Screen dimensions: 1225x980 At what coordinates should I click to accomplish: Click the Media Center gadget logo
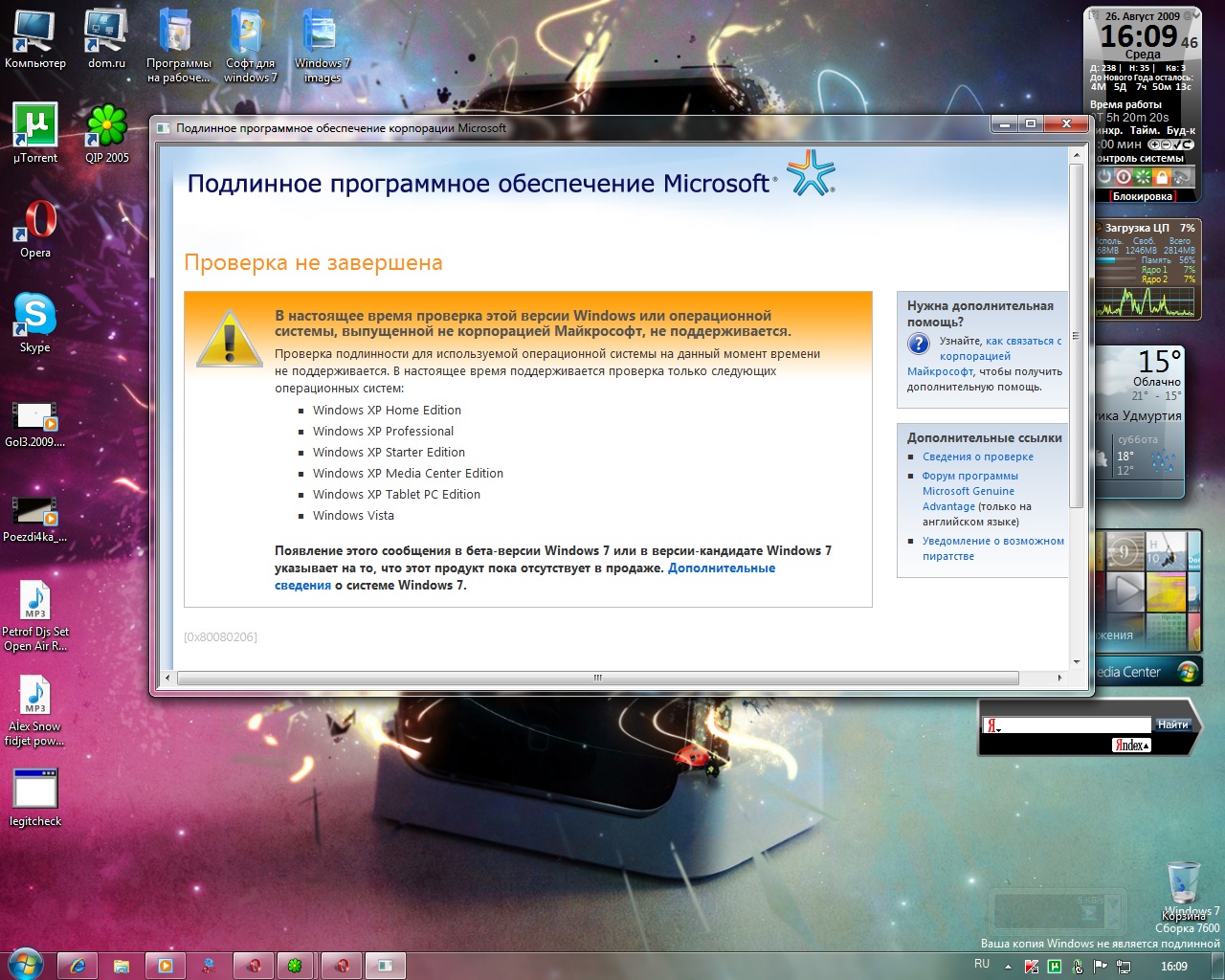click(1188, 671)
